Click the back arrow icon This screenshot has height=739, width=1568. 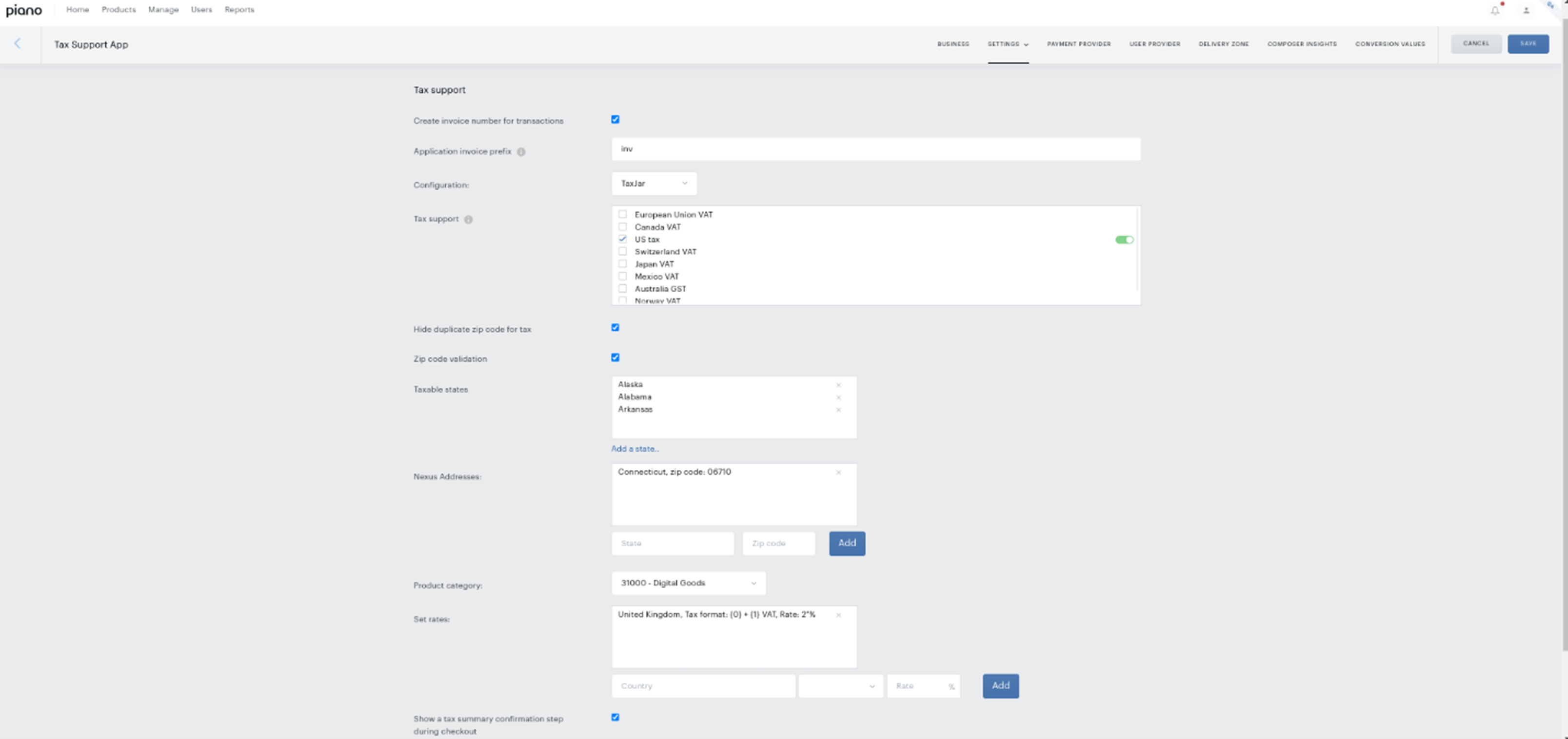click(17, 43)
